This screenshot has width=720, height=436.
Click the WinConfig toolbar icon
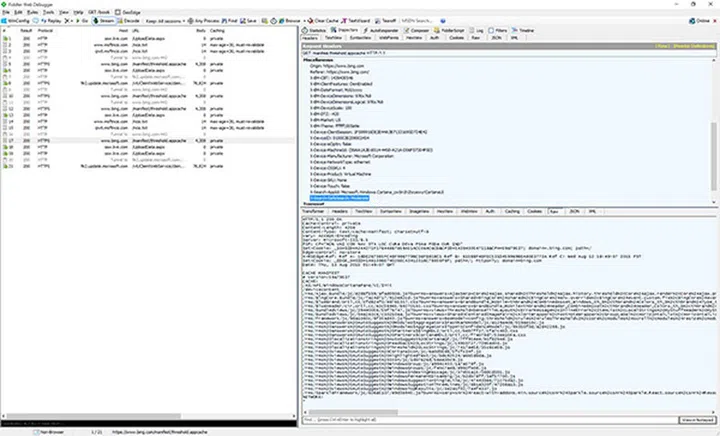17,19
